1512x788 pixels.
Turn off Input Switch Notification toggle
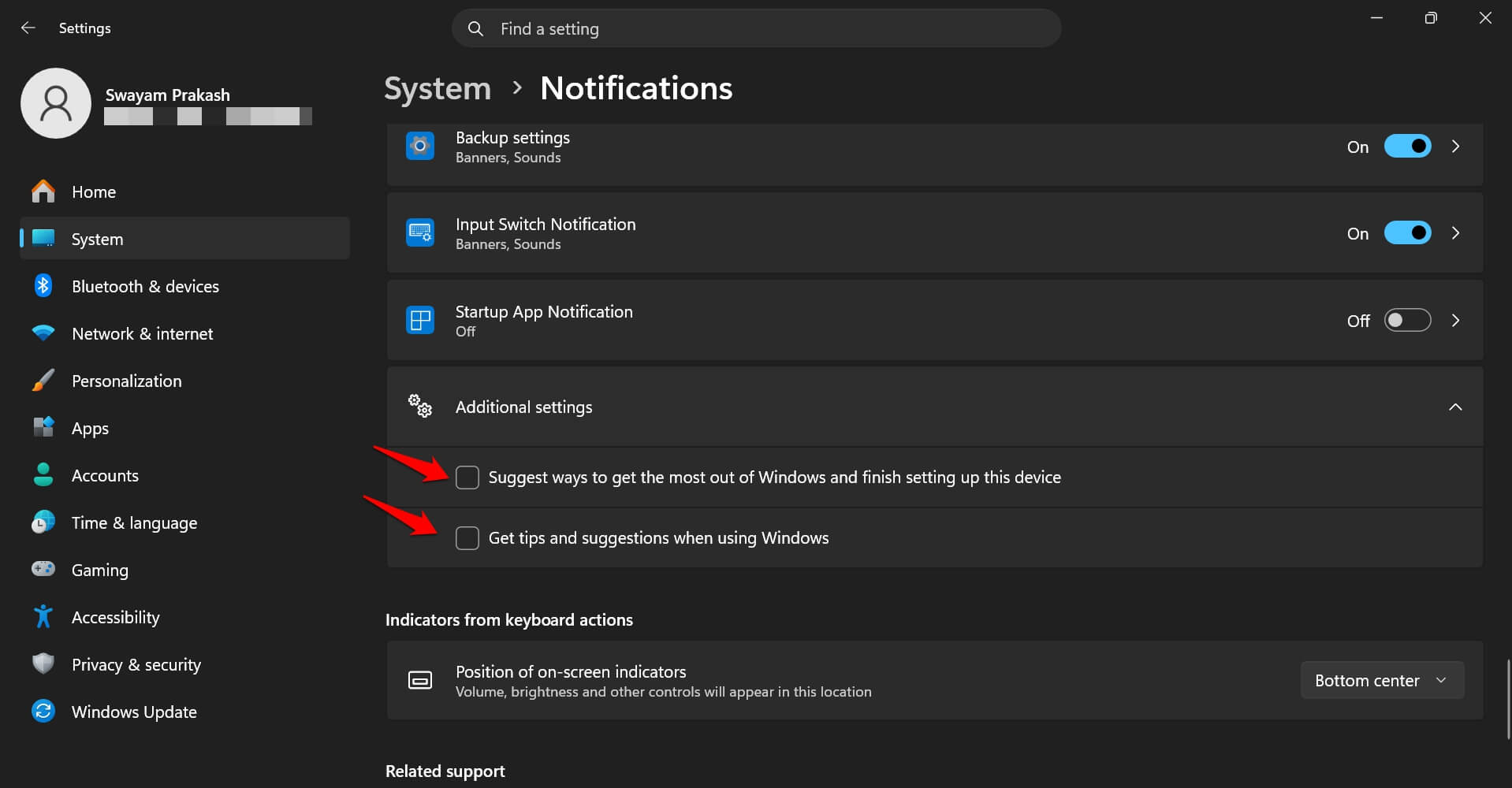(1407, 232)
